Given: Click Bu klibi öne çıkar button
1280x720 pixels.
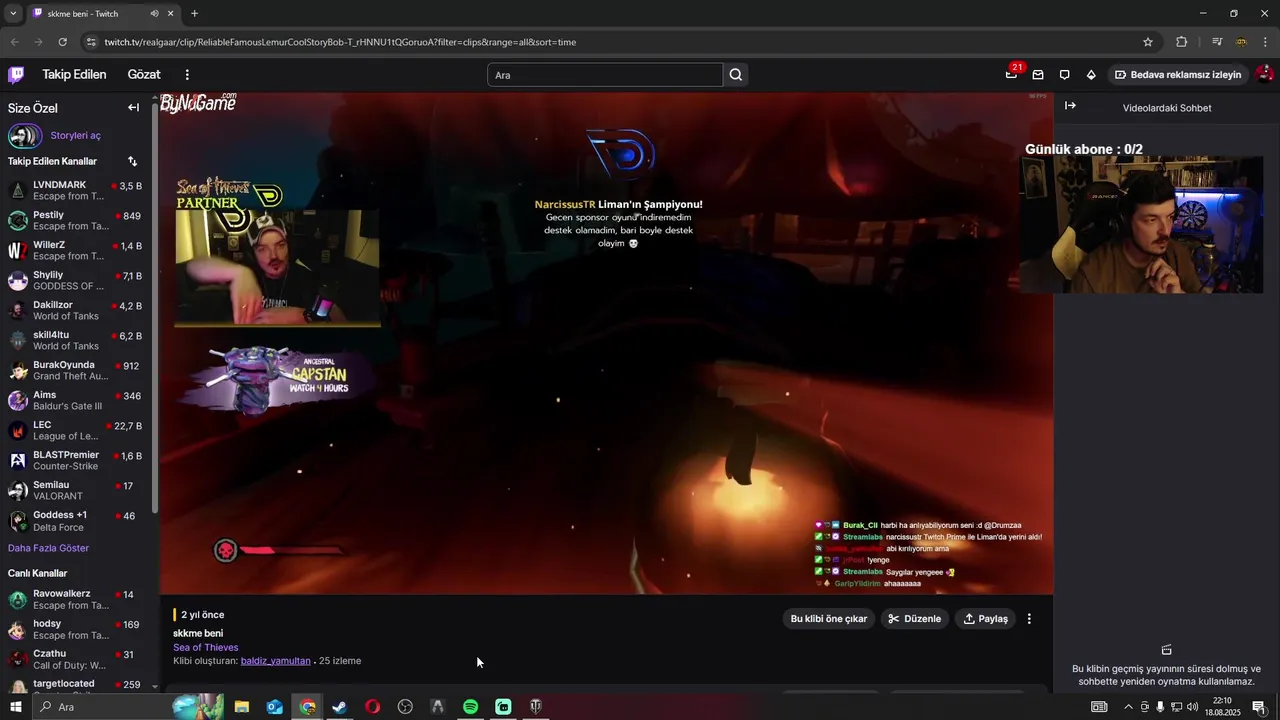Looking at the screenshot, I should tap(829, 619).
